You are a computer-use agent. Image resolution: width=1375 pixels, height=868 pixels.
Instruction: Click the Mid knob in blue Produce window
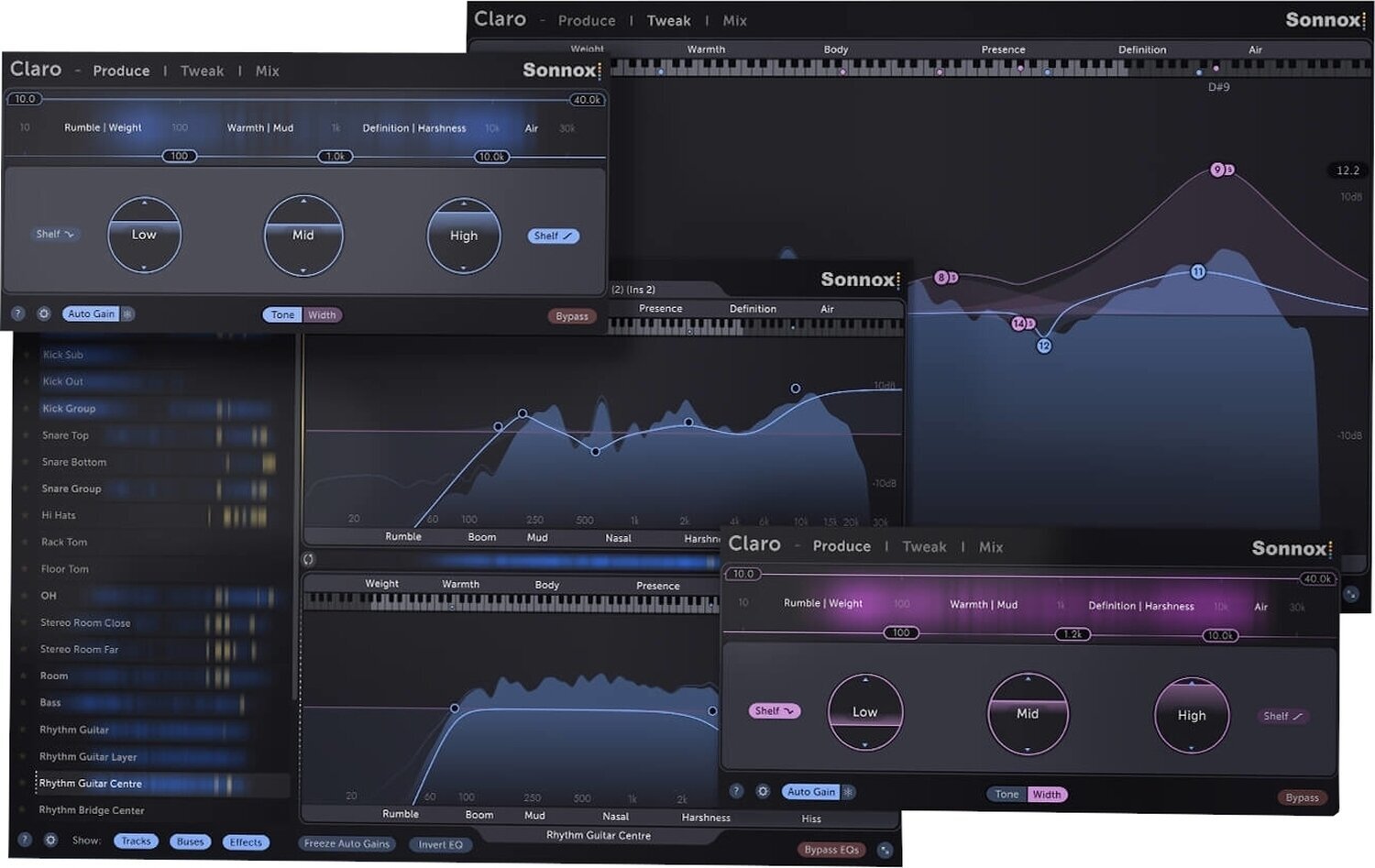303,236
